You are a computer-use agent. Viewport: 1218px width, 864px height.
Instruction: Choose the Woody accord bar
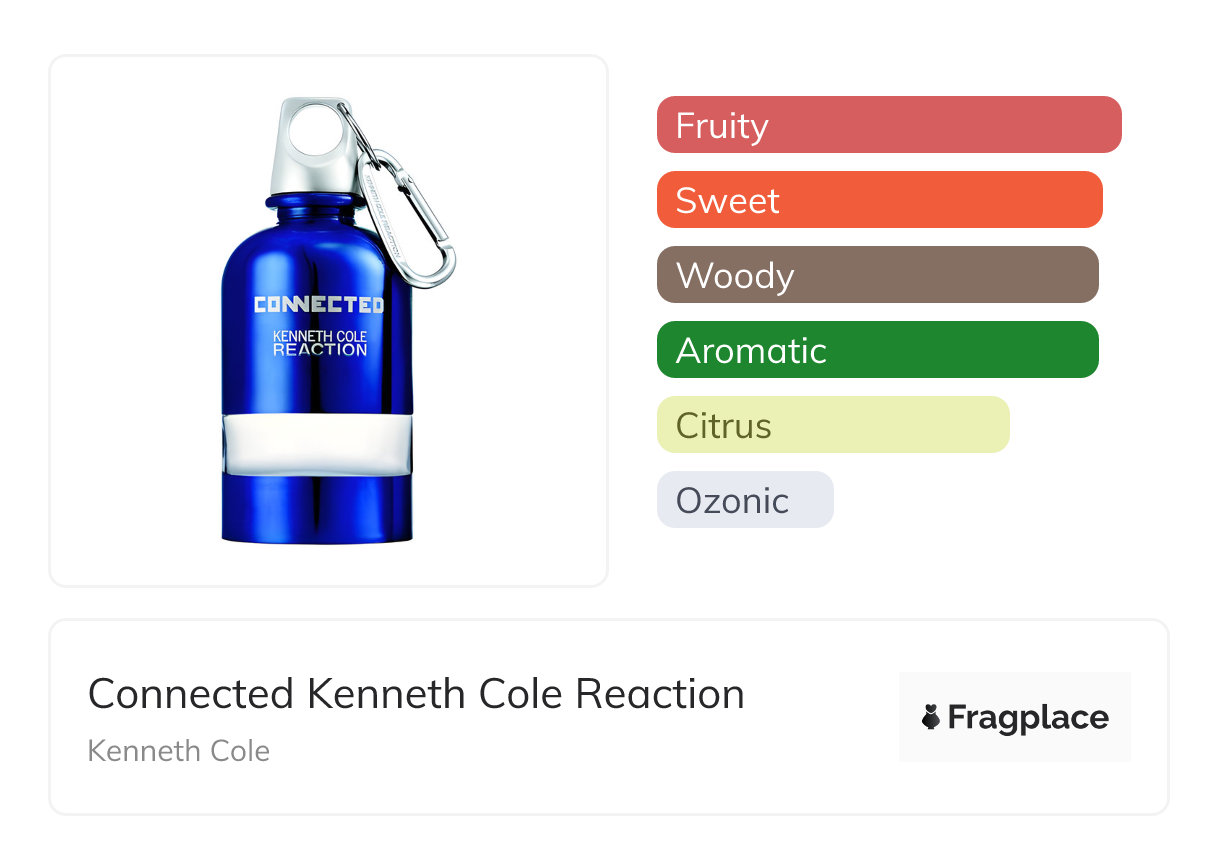877,275
